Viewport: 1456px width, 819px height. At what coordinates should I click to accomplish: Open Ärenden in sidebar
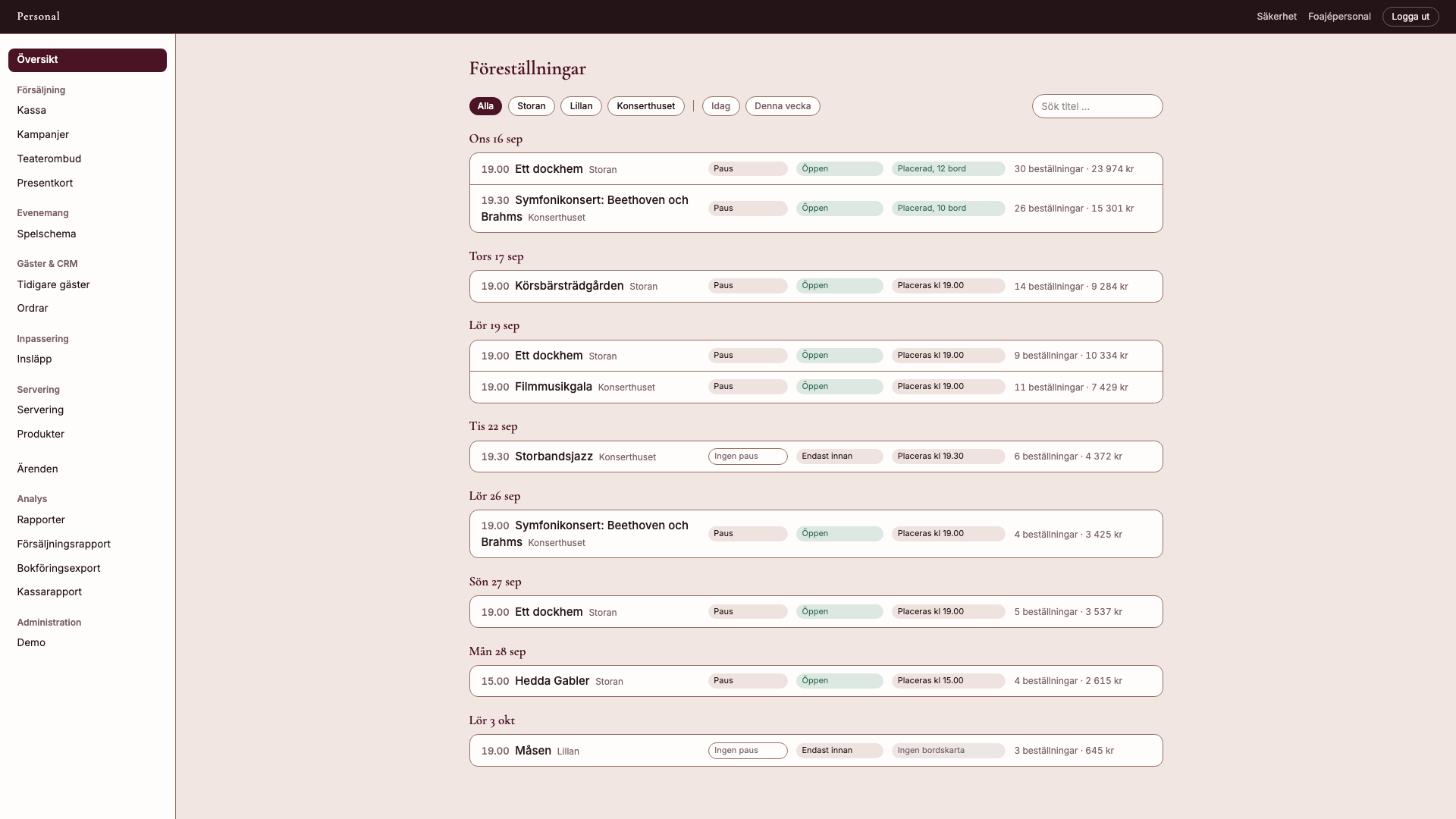(x=87, y=469)
